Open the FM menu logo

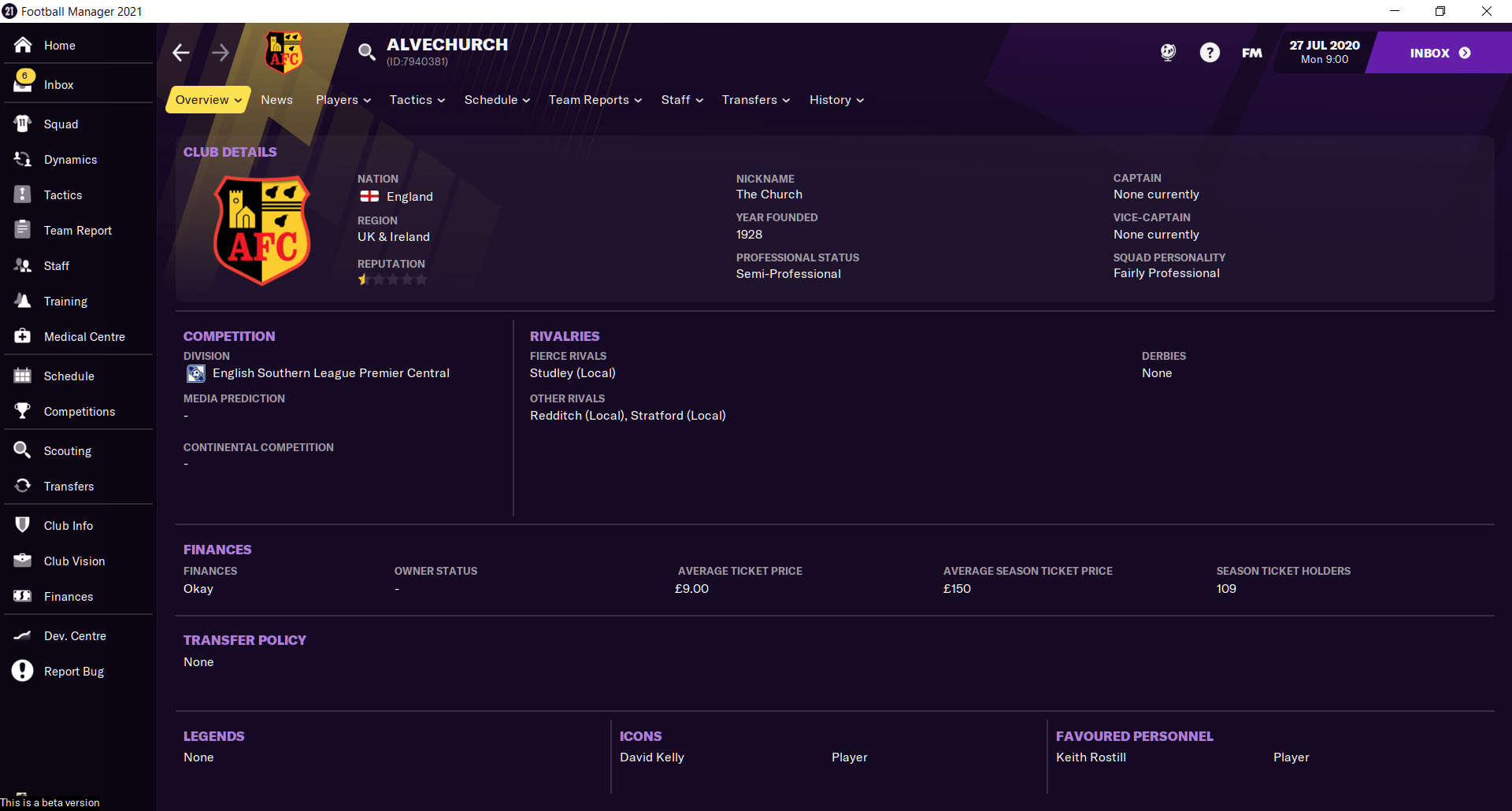coord(1252,53)
